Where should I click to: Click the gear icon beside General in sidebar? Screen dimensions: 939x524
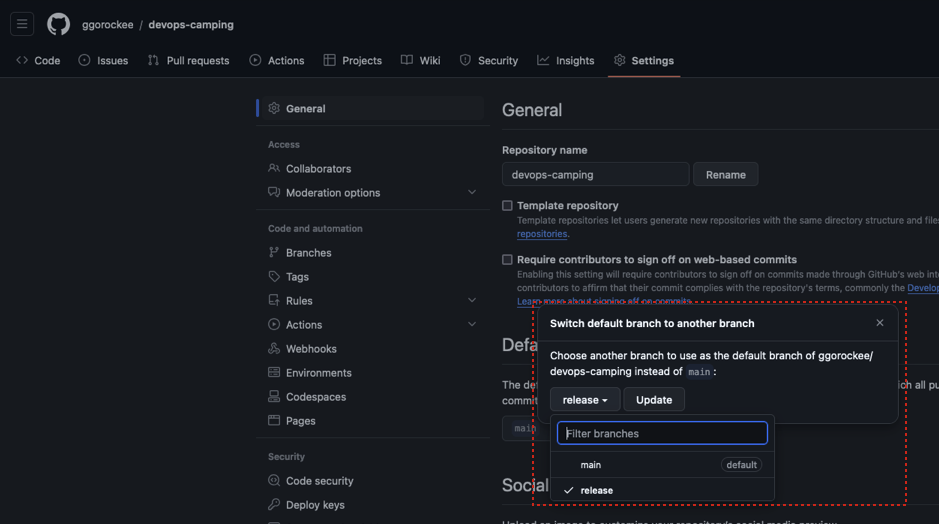pyautogui.click(x=274, y=108)
